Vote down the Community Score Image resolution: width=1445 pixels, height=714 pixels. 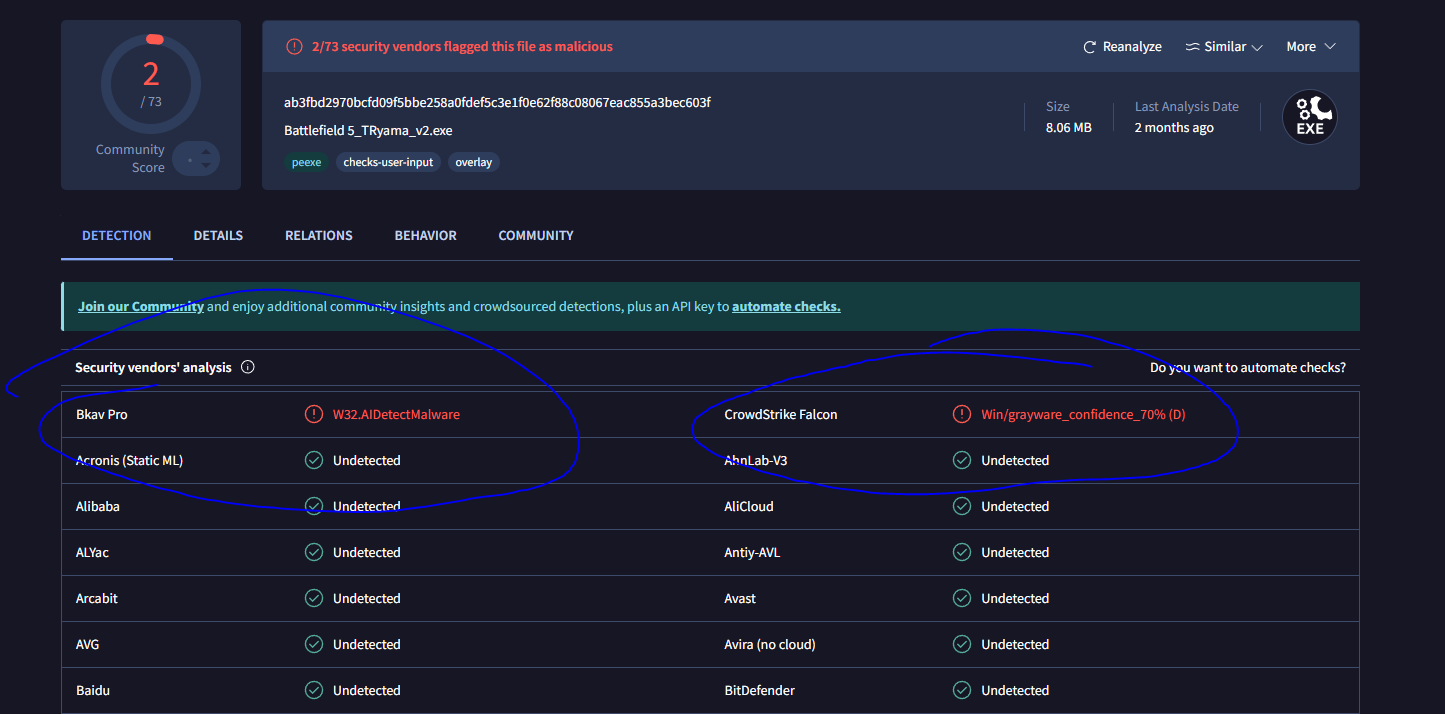click(x=205, y=165)
